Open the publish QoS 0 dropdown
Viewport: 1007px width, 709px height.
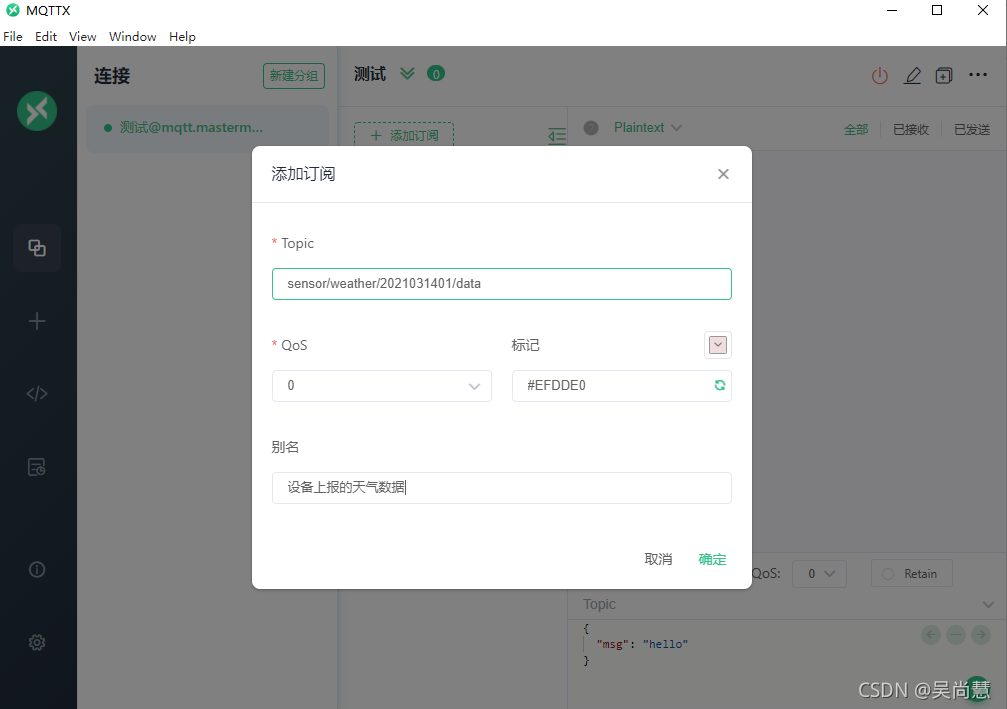click(819, 573)
